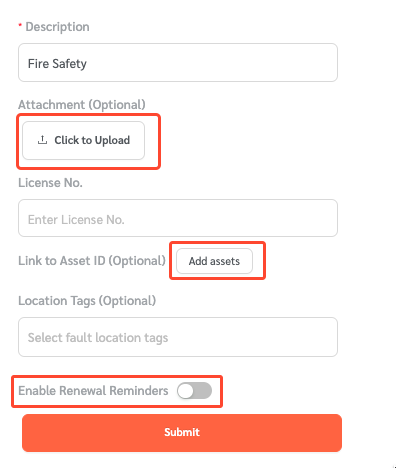Click the Add assets button

[x=214, y=261]
